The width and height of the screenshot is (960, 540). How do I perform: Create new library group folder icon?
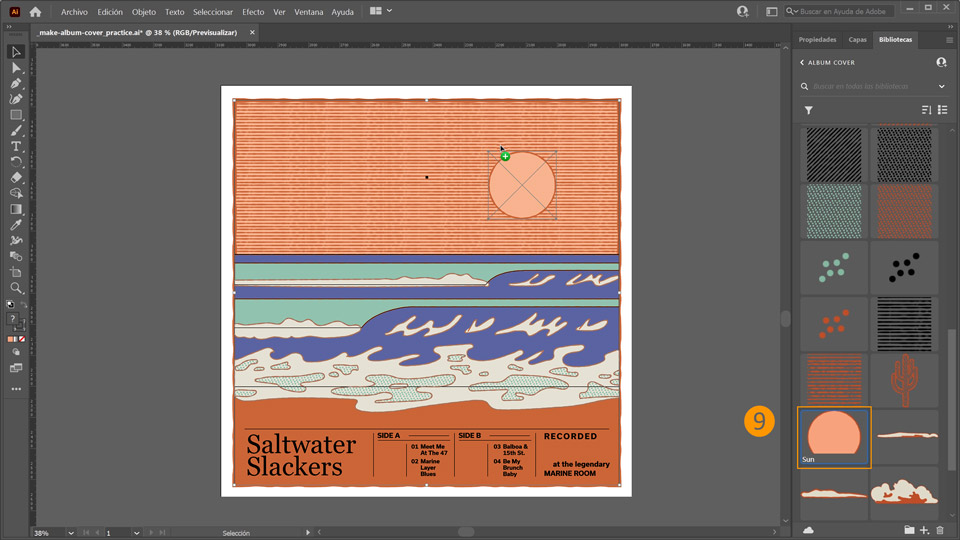pyautogui.click(x=909, y=530)
